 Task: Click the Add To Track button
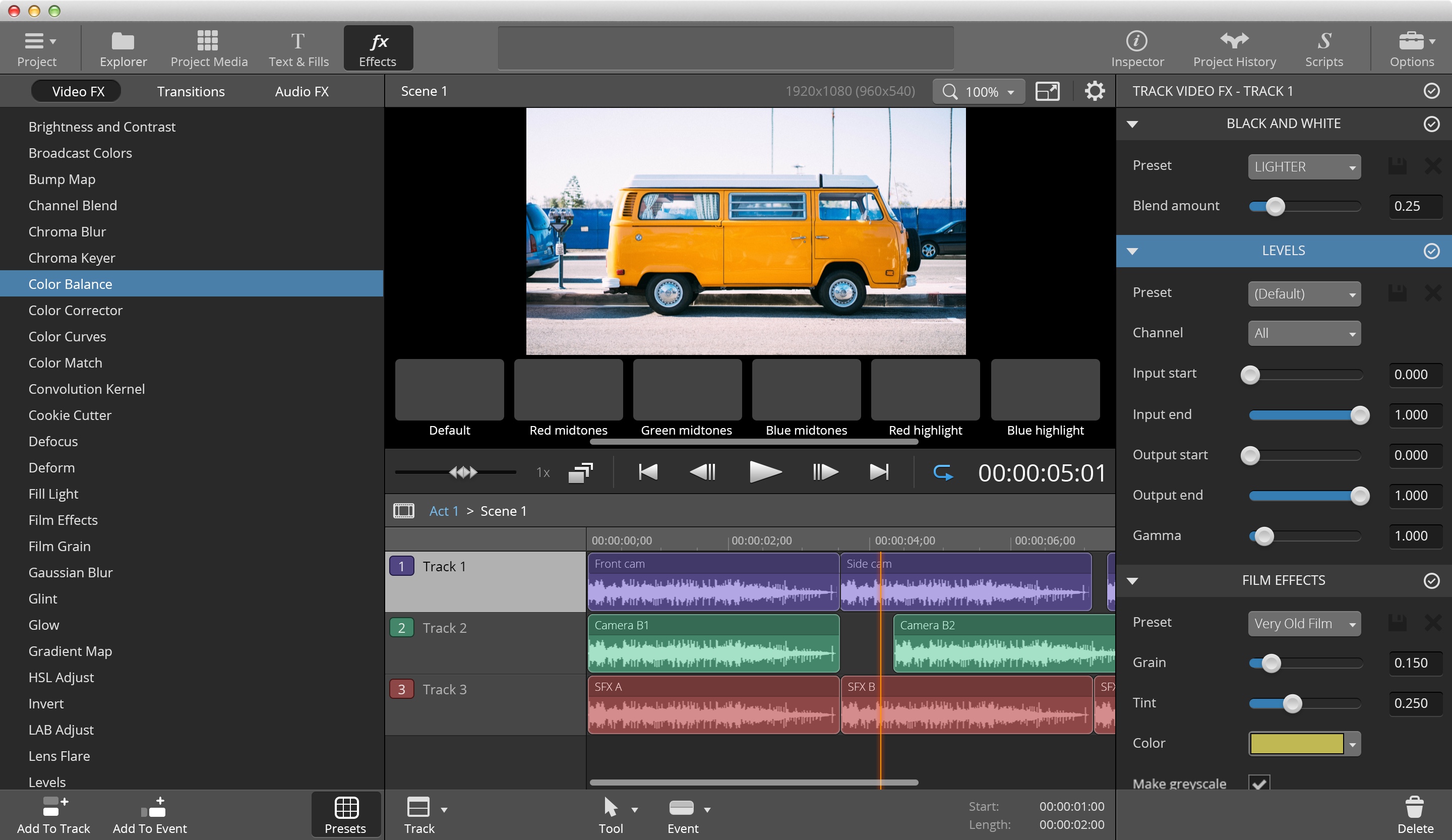click(x=53, y=814)
